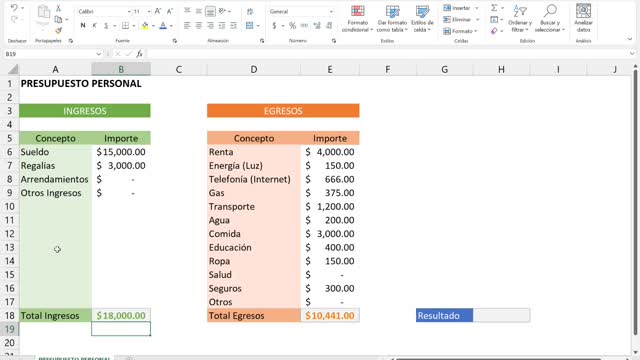Open the Name Box dropdown arrow
This screenshot has height=360, width=640.
[x=98, y=53]
